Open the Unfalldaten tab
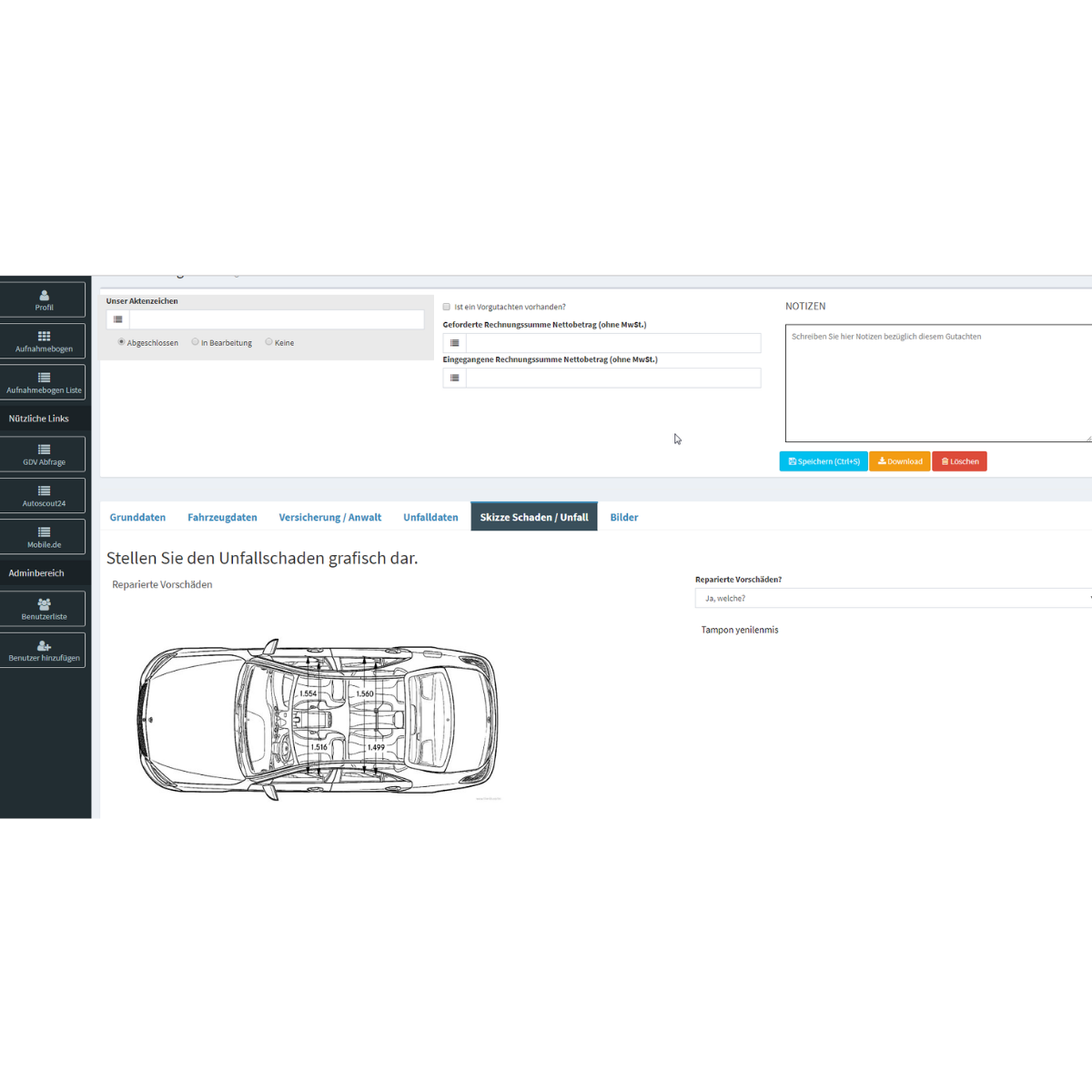Viewport: 1092px width, 1092px height. coord(430,517)
